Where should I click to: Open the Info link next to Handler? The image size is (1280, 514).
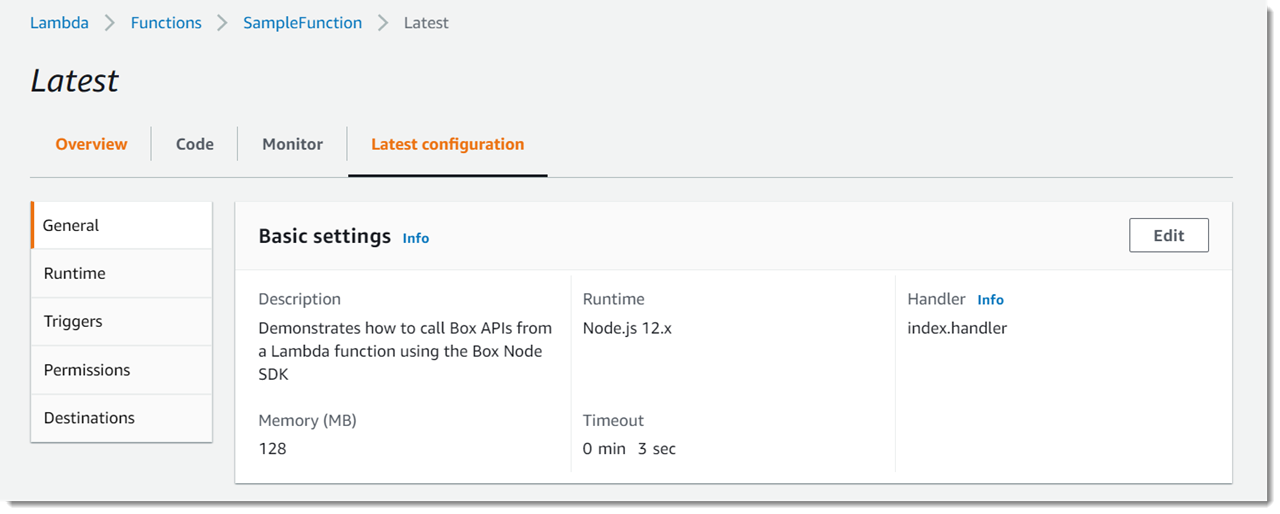pyautogui.click(x=990, y=299)
